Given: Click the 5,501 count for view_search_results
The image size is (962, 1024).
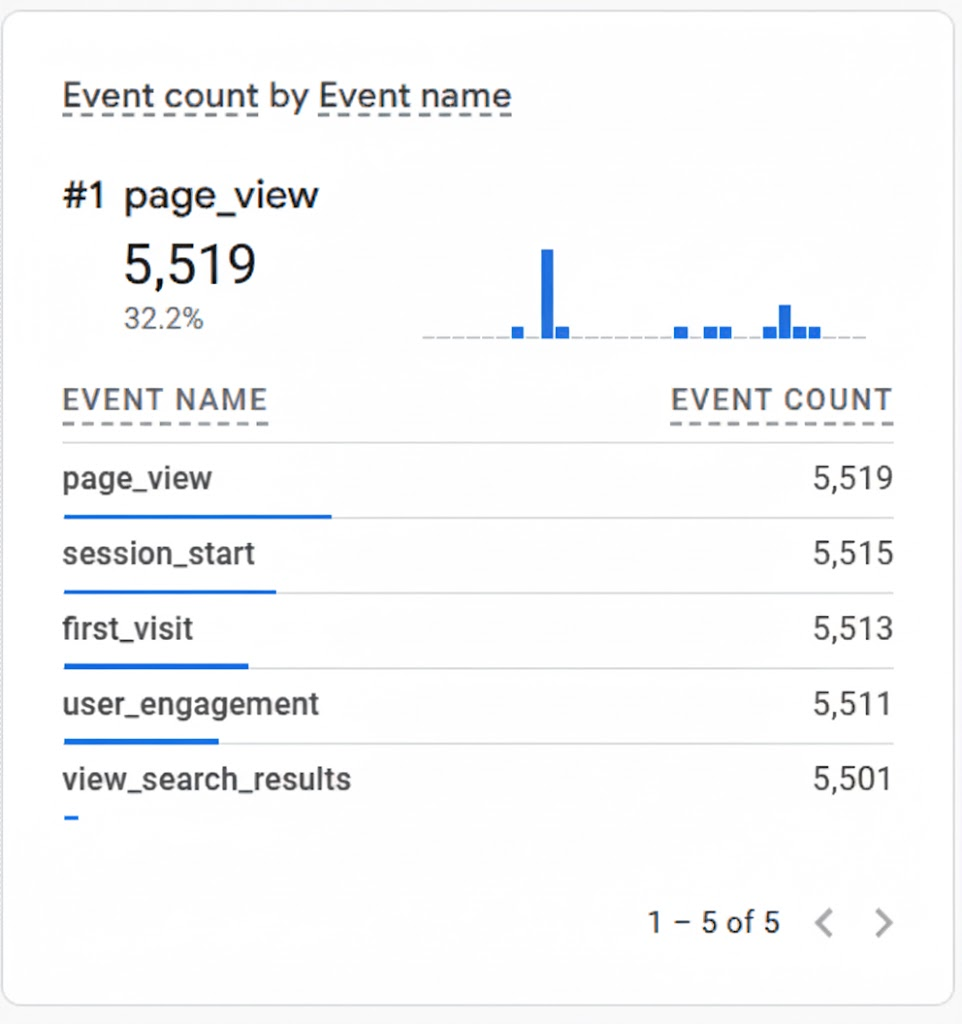Looking at the screenshot, I should (852, 778).
